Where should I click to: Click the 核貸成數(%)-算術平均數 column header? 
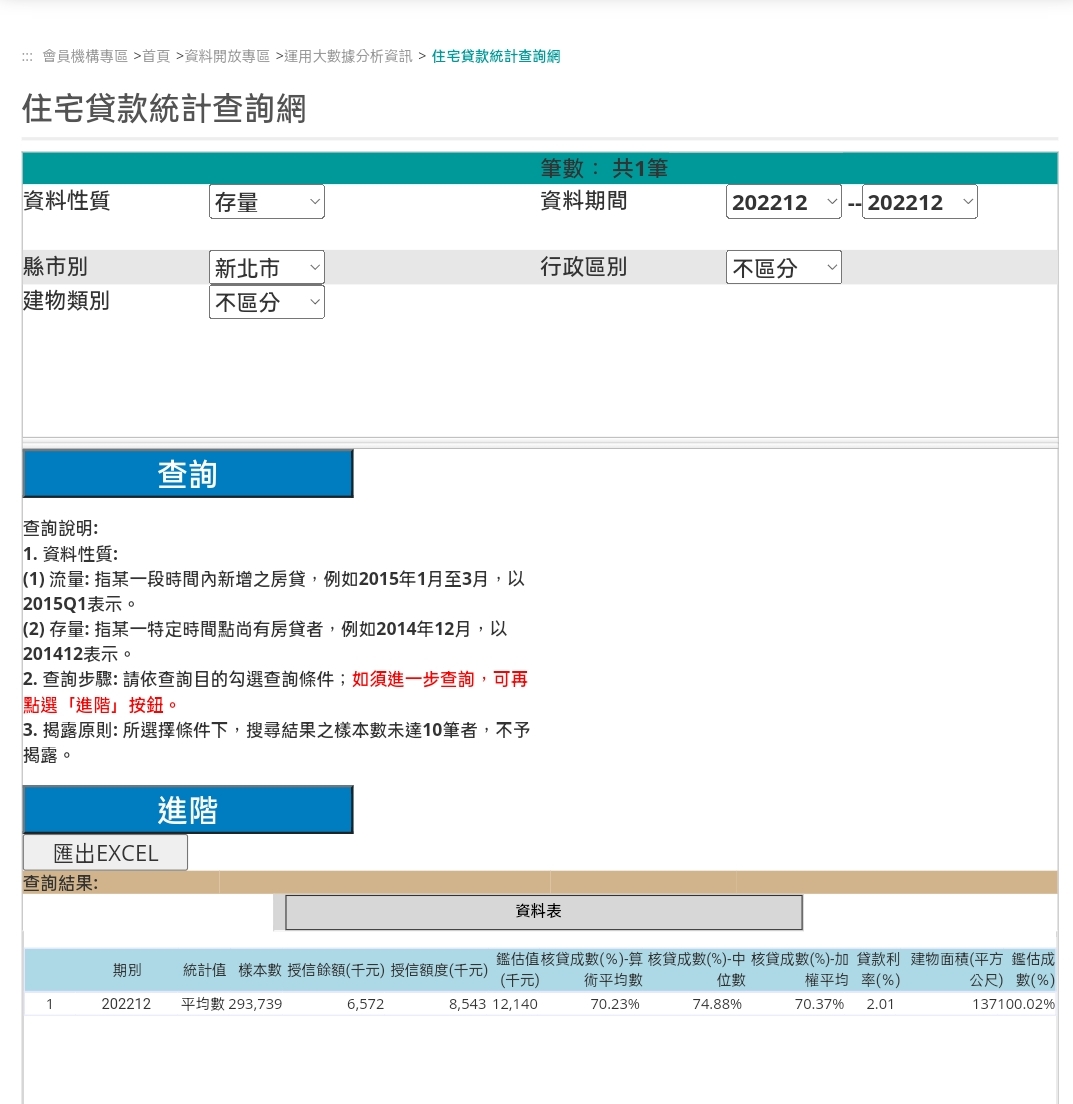593,970
